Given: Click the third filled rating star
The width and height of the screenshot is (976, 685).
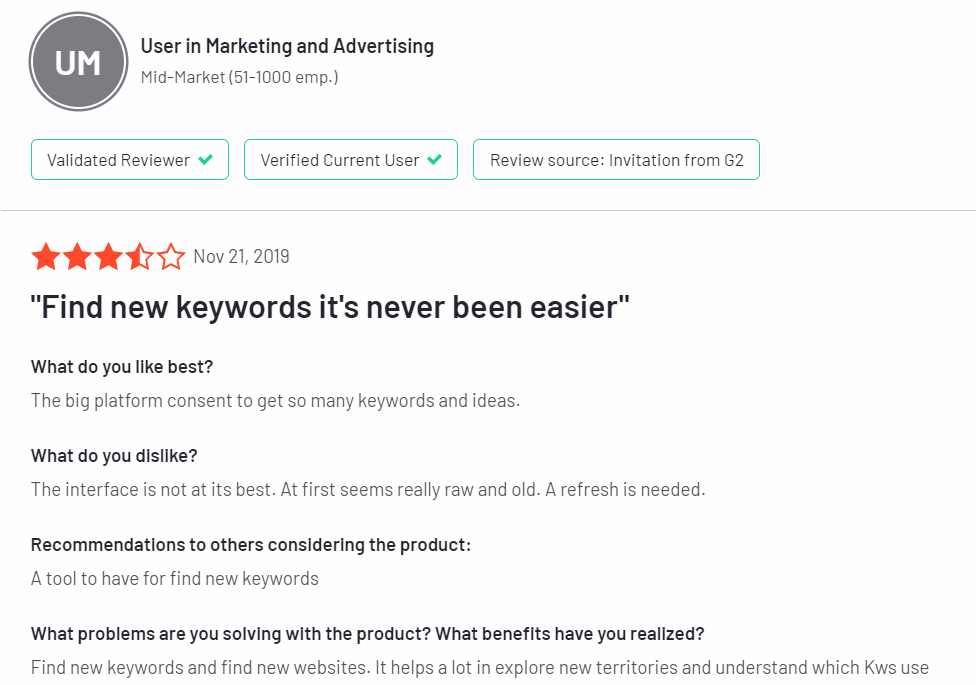Looking at the screenshot, I should pyautogui.click(x=108, y=257).
